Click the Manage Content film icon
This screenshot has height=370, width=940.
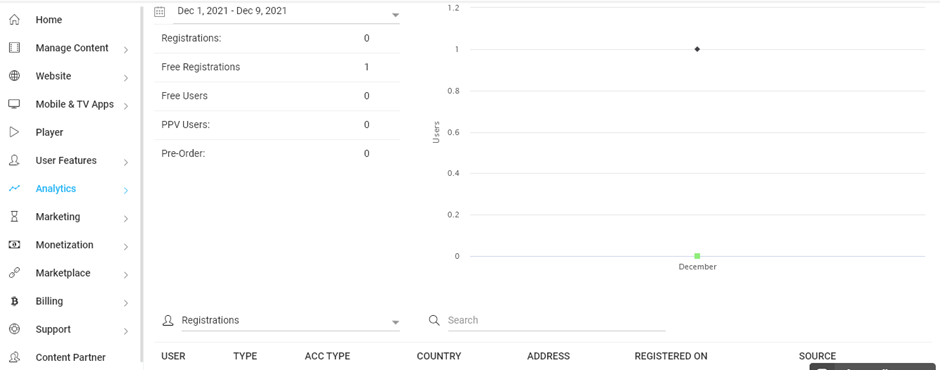(x=14, y=48)
